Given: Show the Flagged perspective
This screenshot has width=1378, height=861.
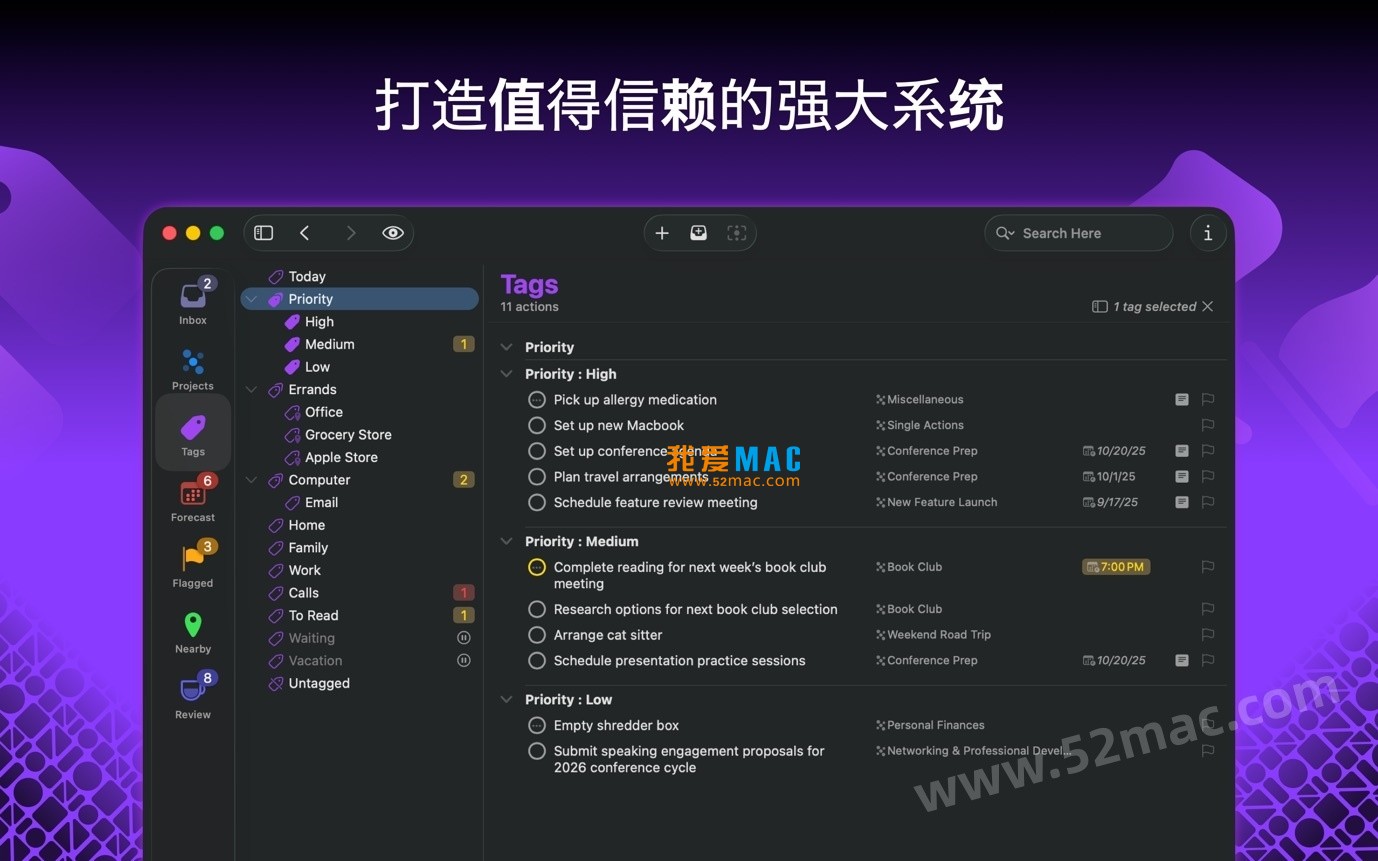Looking at the screenshot, I should 192,563.
